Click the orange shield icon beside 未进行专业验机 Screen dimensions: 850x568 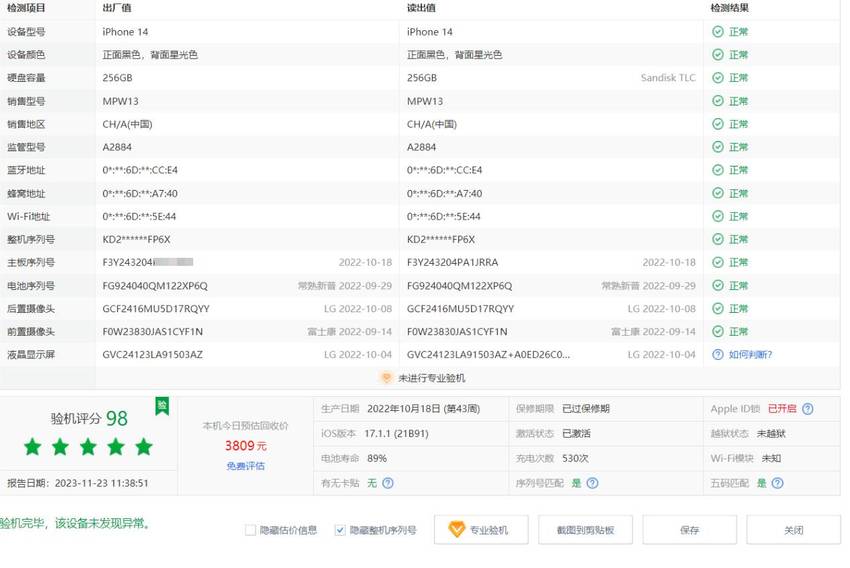coord(386,378)
